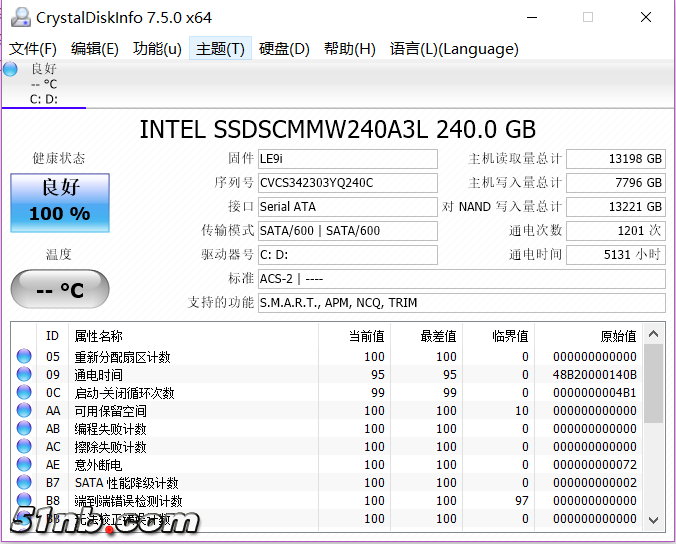The width and height of the screenshot is (676, 544).
Task: Click the status orb for SATA downshift B7
Action: pyautogui.click(x=24, y=483)
